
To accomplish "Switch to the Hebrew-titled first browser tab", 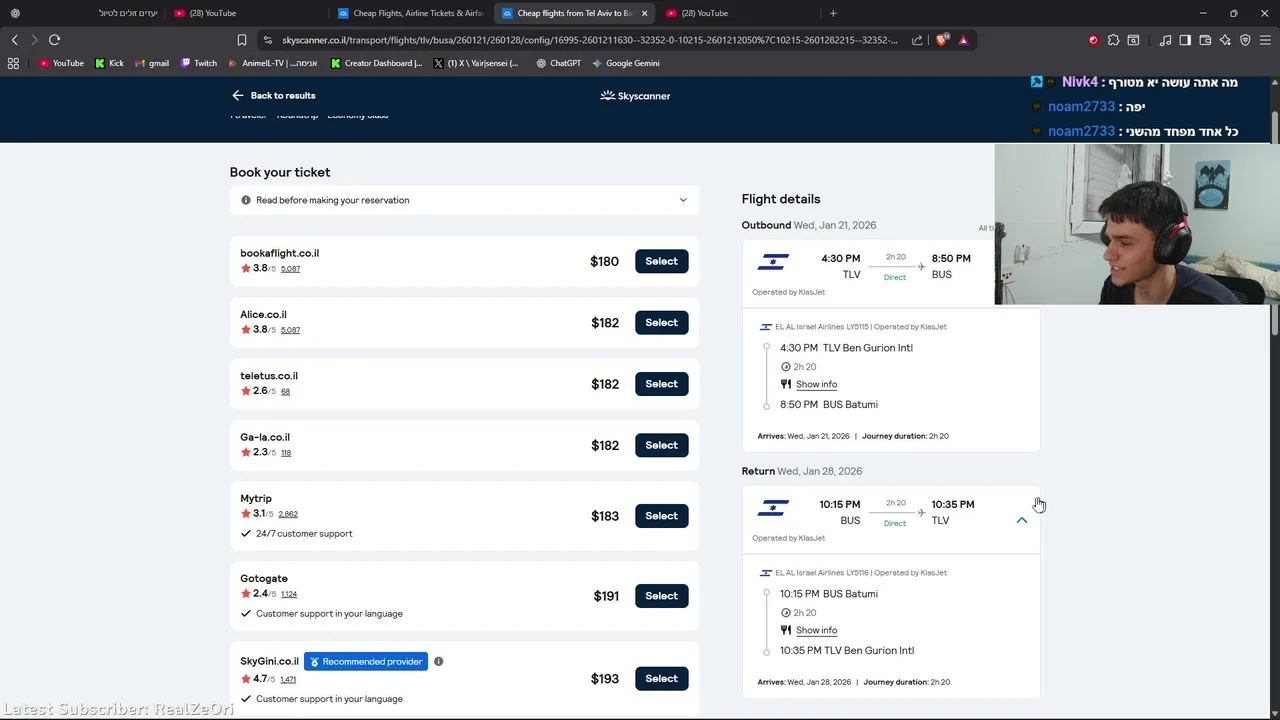I will coord(84,13).
